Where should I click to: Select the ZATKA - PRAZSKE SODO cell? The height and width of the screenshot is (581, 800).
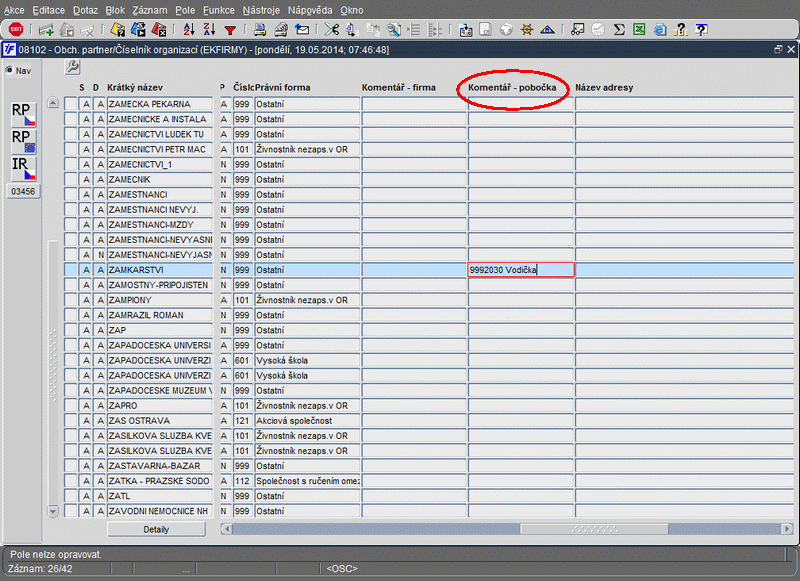pos(160,481)
